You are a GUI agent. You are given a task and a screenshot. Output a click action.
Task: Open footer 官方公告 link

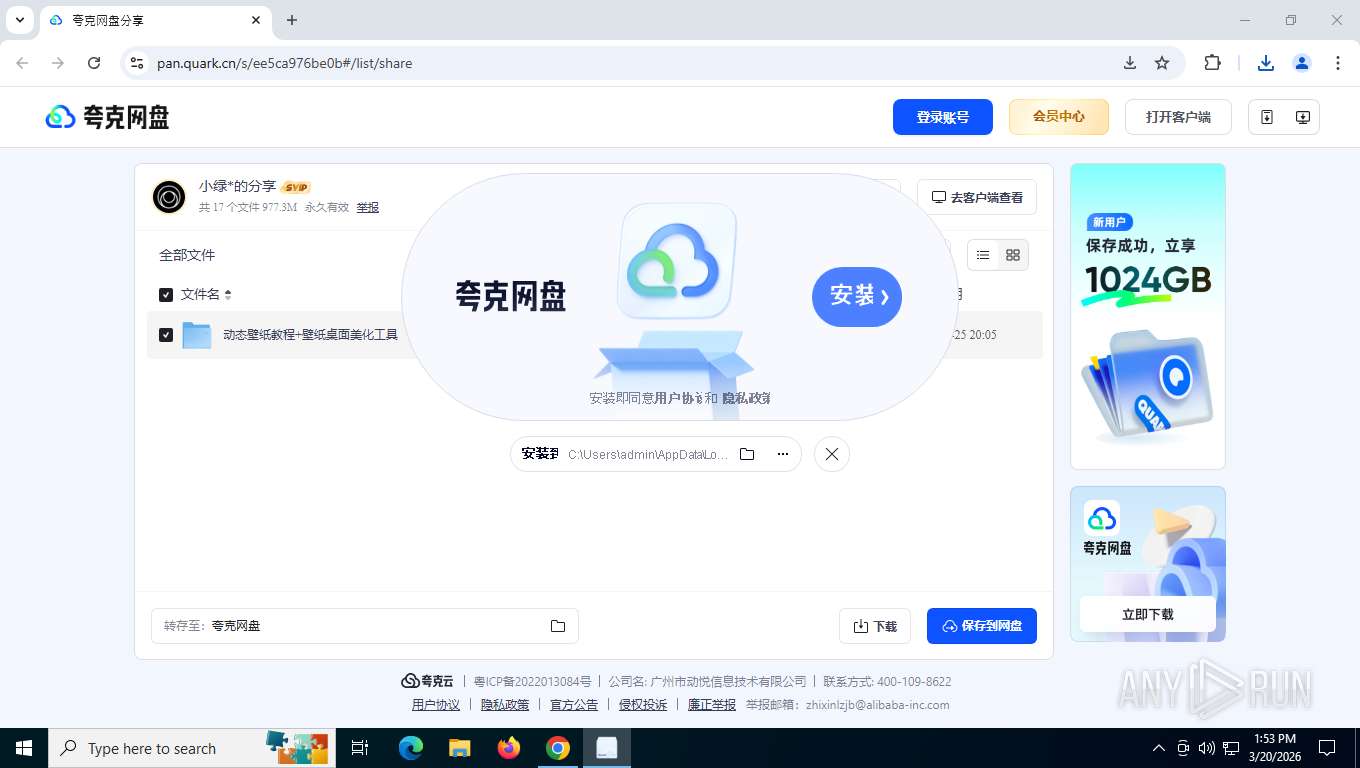pyautogui.click(x=574, y=705)
